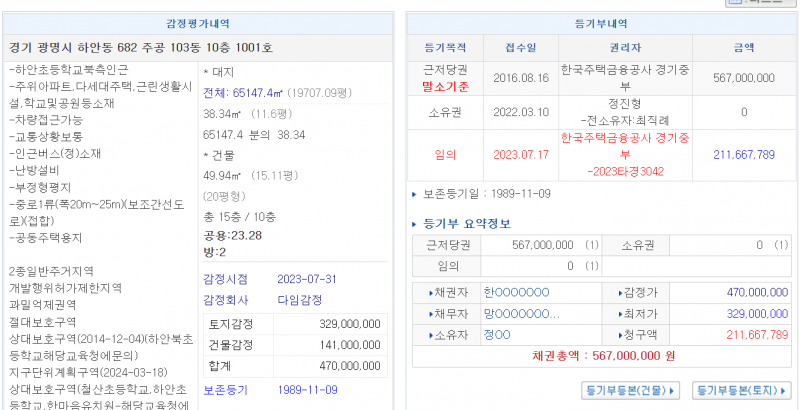This screenshot has width=800, height=410.
Task: Click the red case number 2023타경3042
Action: pyautogui.click(x=598, y=169)
